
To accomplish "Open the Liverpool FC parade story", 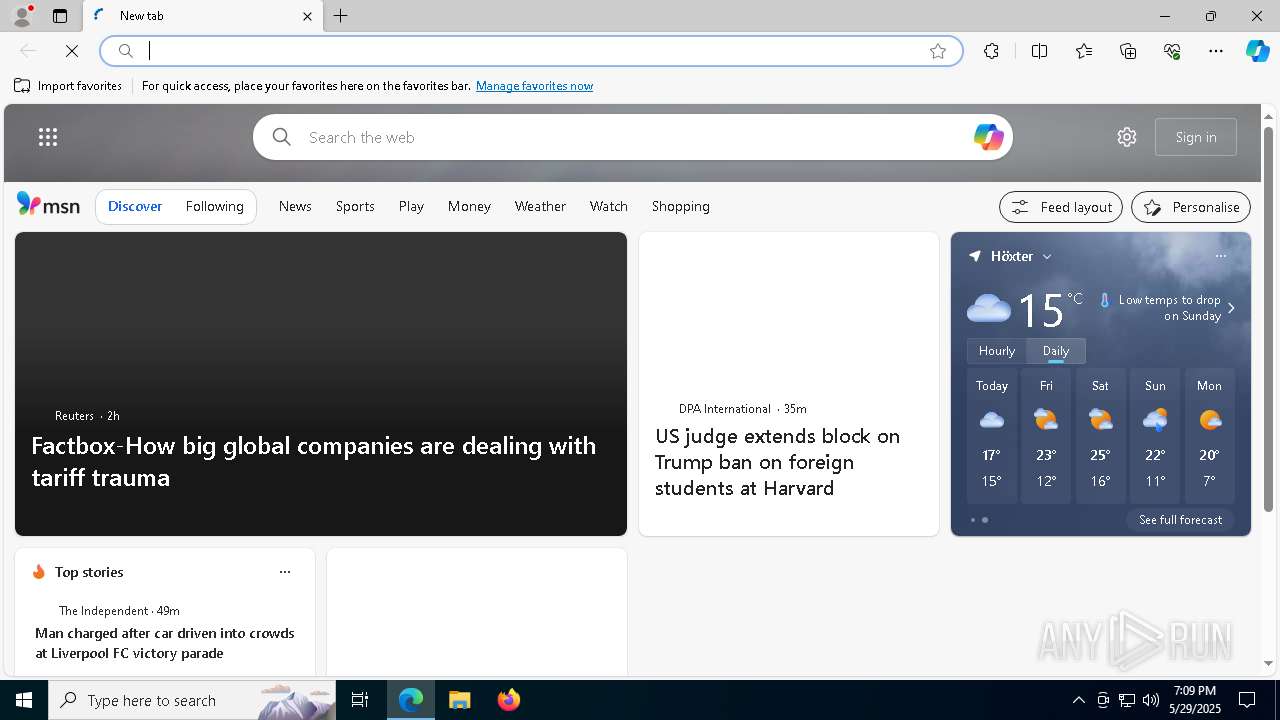I will [x=165, y=643].
